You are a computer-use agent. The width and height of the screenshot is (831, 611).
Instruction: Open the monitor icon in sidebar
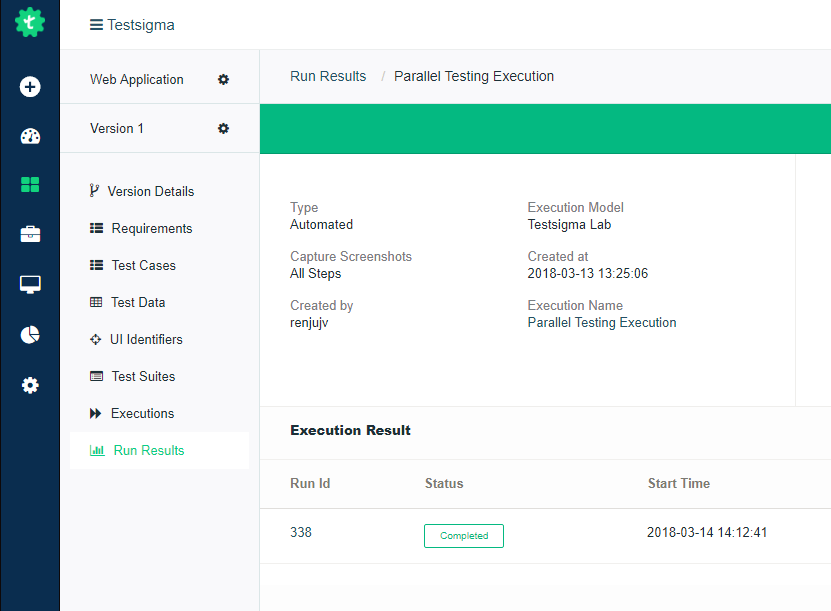30,285
